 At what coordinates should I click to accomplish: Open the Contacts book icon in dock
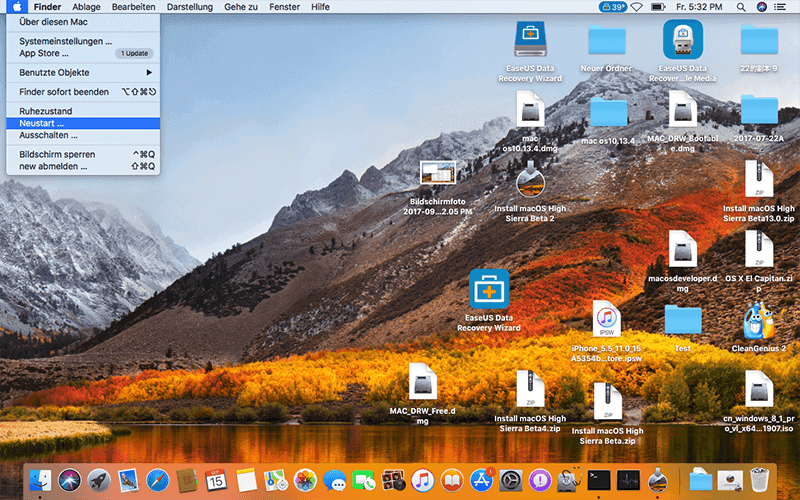(x=187, y=480)
